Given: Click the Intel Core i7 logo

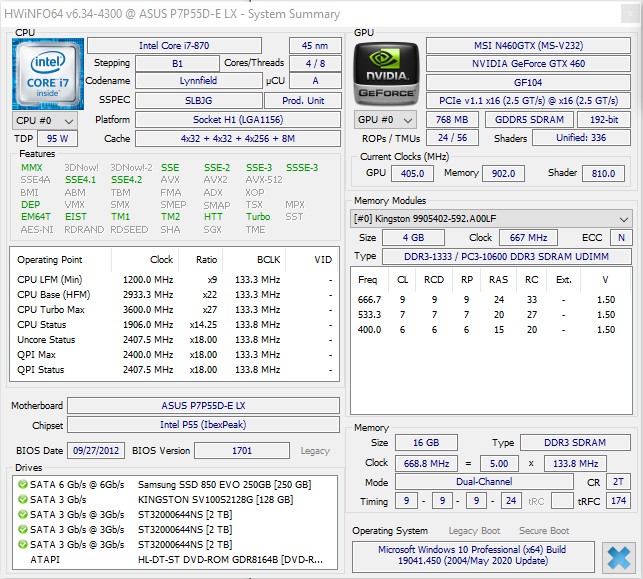Looking at the screenshot, I should pos(48,74).
